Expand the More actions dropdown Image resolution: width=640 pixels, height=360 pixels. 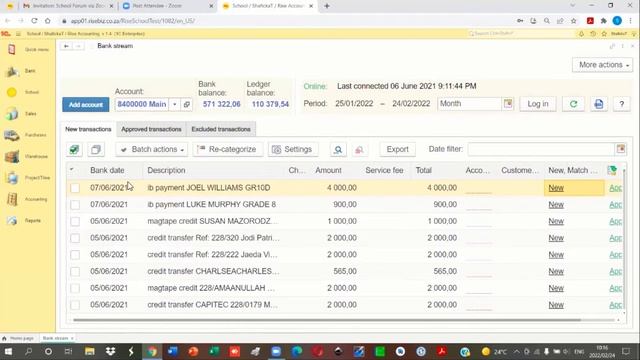pyautogui.click(x=602, y=65)
